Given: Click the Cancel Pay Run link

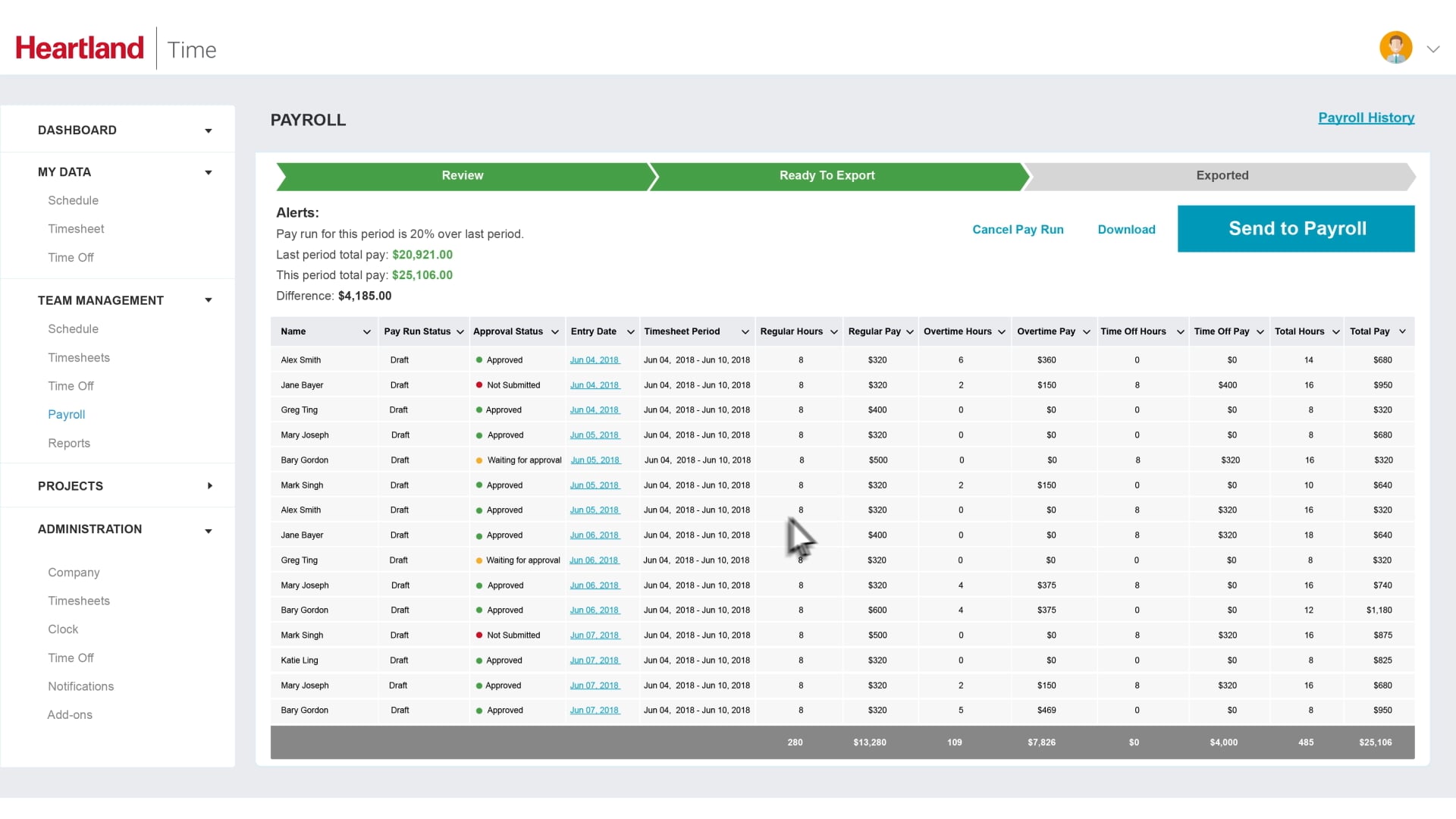Looking at the screenshot, I should tap(1018, 229).
